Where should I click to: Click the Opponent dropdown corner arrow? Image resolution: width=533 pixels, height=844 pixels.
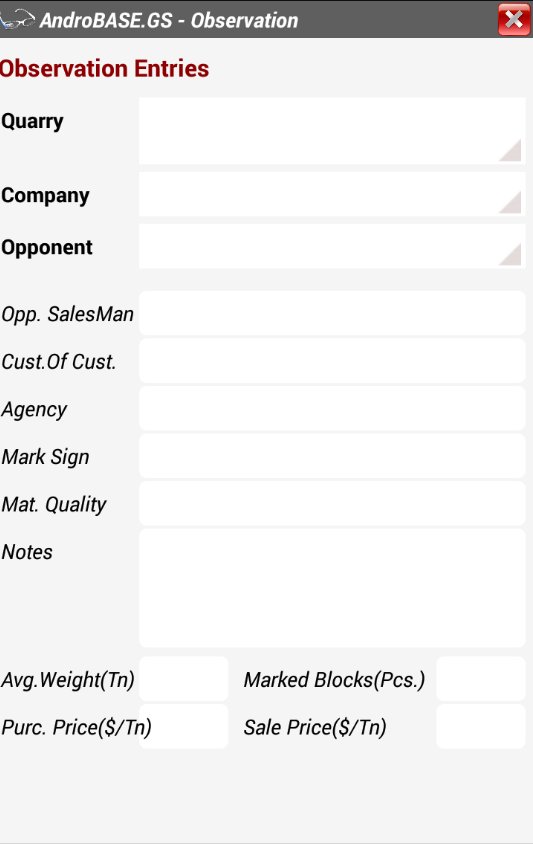pos(510,255)
